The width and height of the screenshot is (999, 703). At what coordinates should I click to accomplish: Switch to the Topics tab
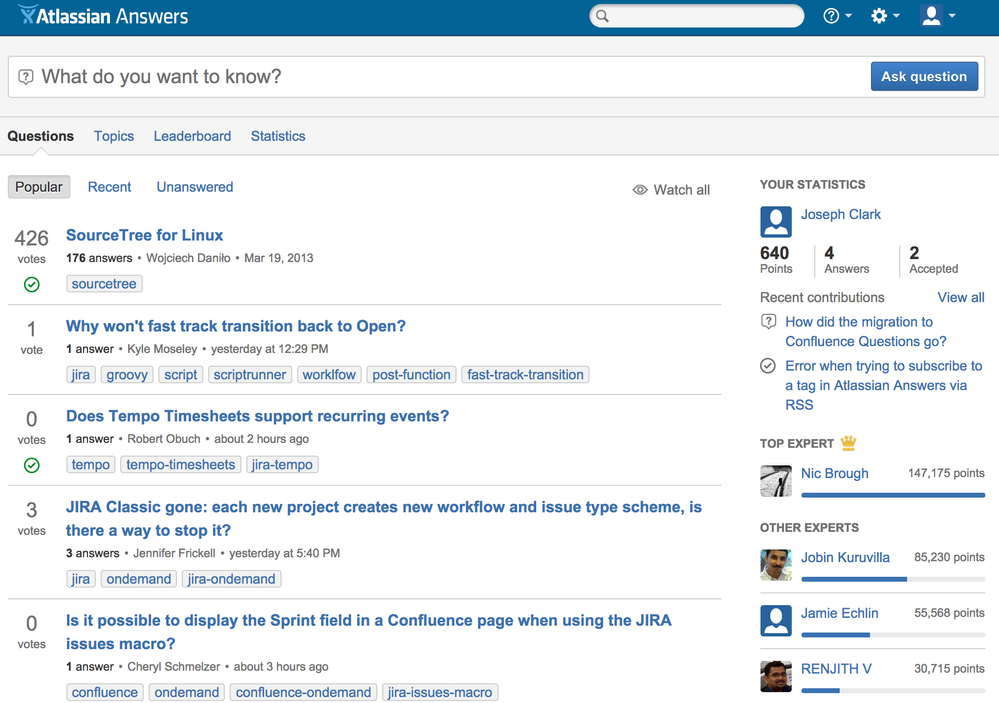tap(114, 136)
